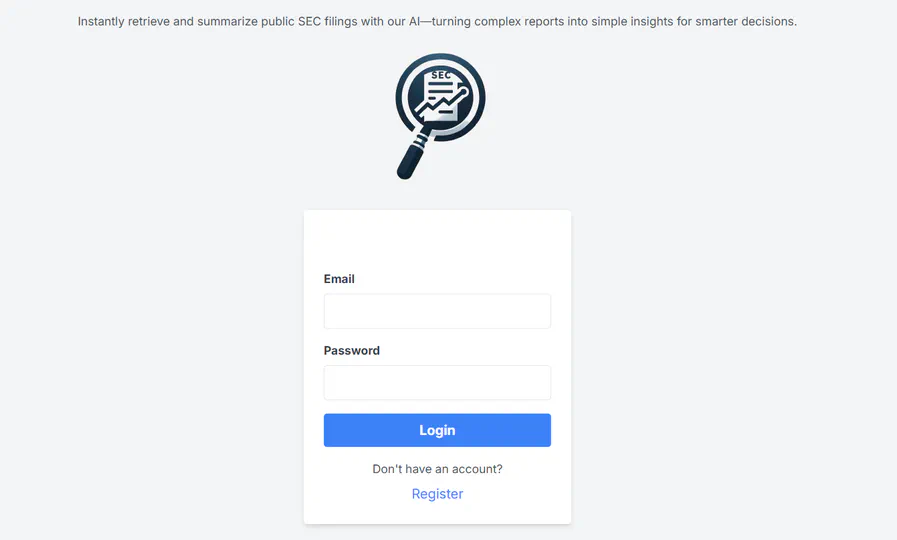Viewport: 897px width, 540px height.
Task: Click the Email field label
Action: (339, 279)
